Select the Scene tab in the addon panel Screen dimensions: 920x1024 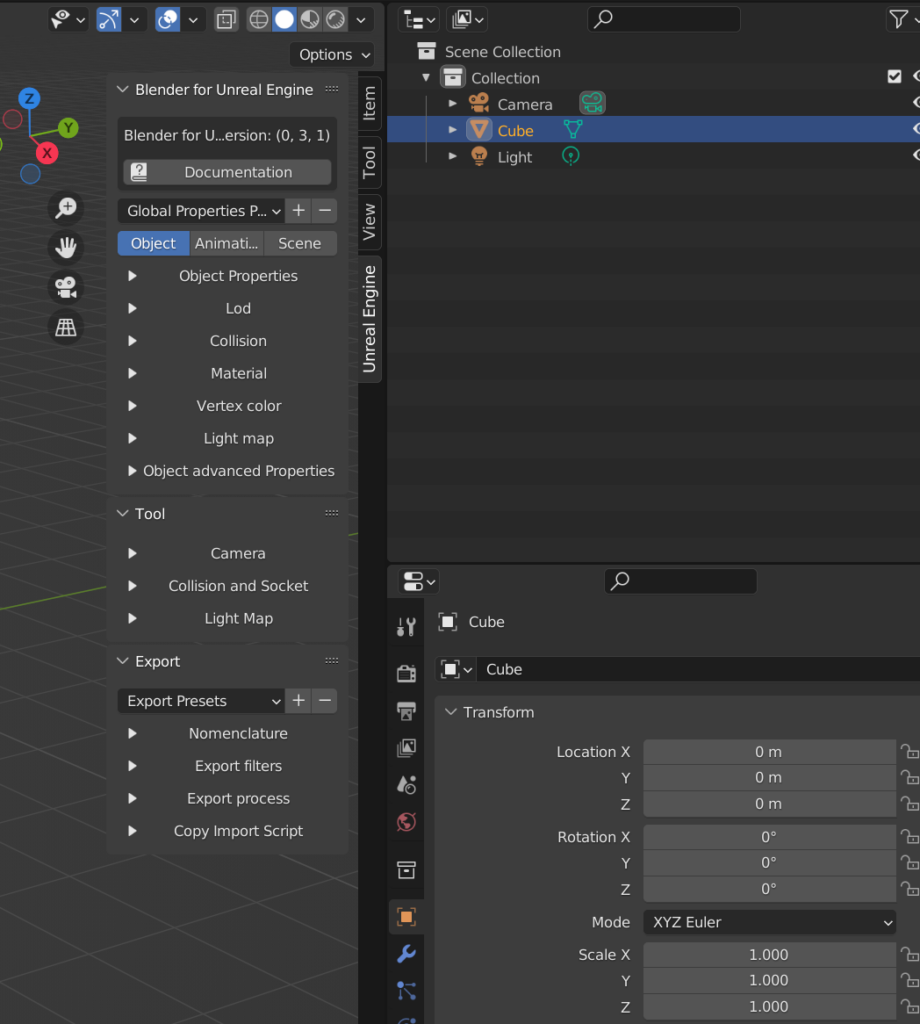click(x=300, y=244)
